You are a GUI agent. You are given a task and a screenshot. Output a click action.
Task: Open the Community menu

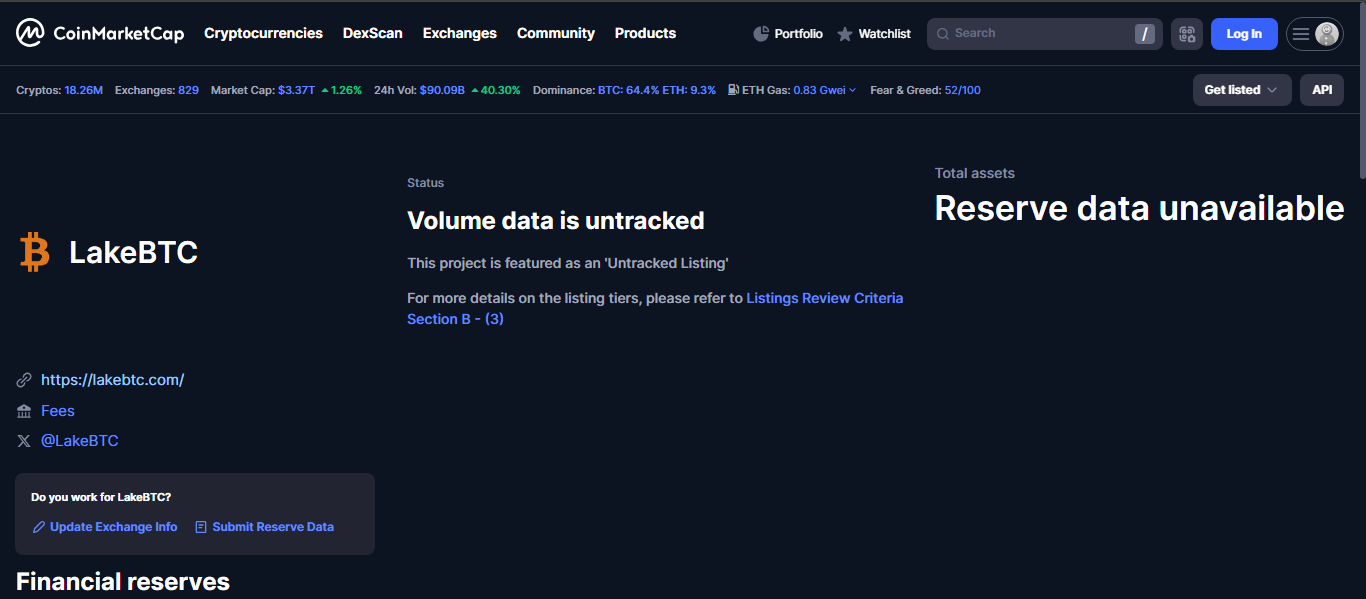coord(556,33)
